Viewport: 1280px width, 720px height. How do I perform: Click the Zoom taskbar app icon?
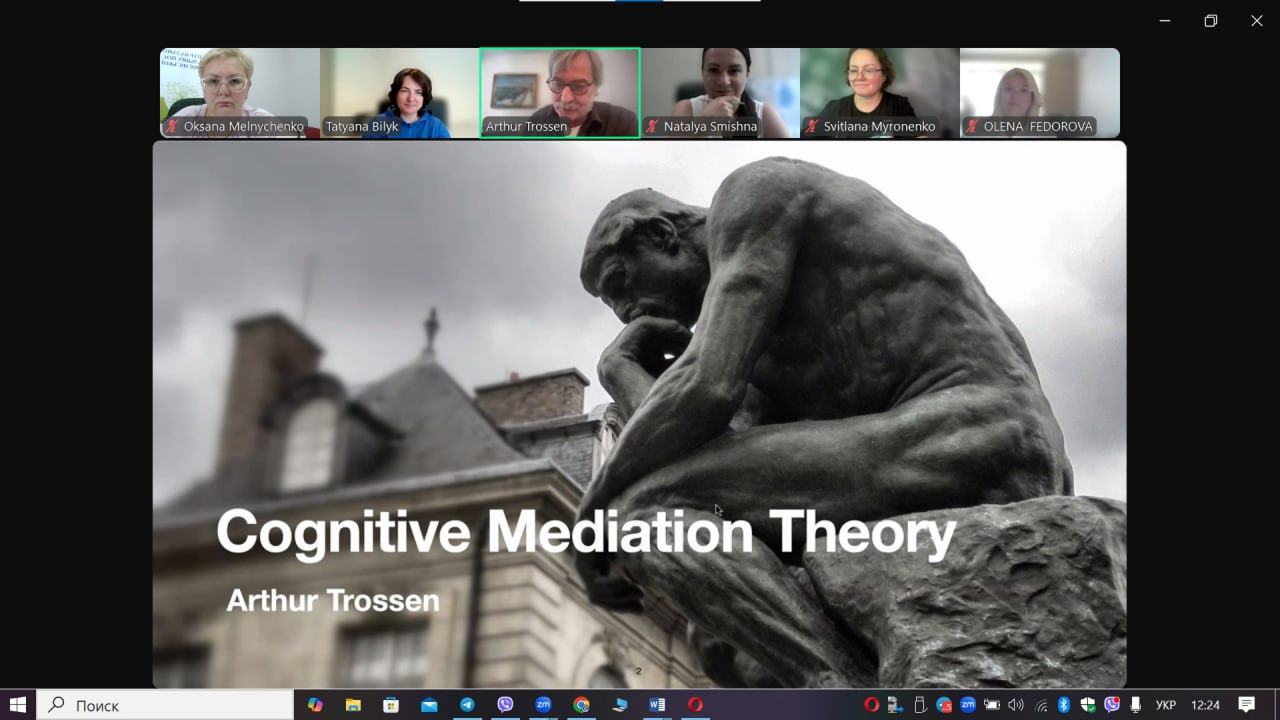(x=543, y=705)
